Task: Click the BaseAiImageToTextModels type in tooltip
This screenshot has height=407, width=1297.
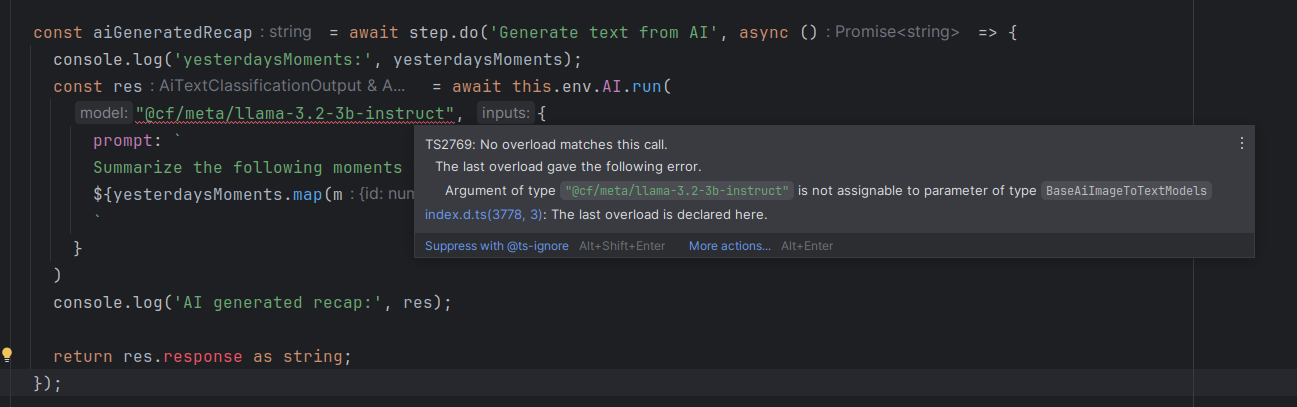Action: 1126,190
